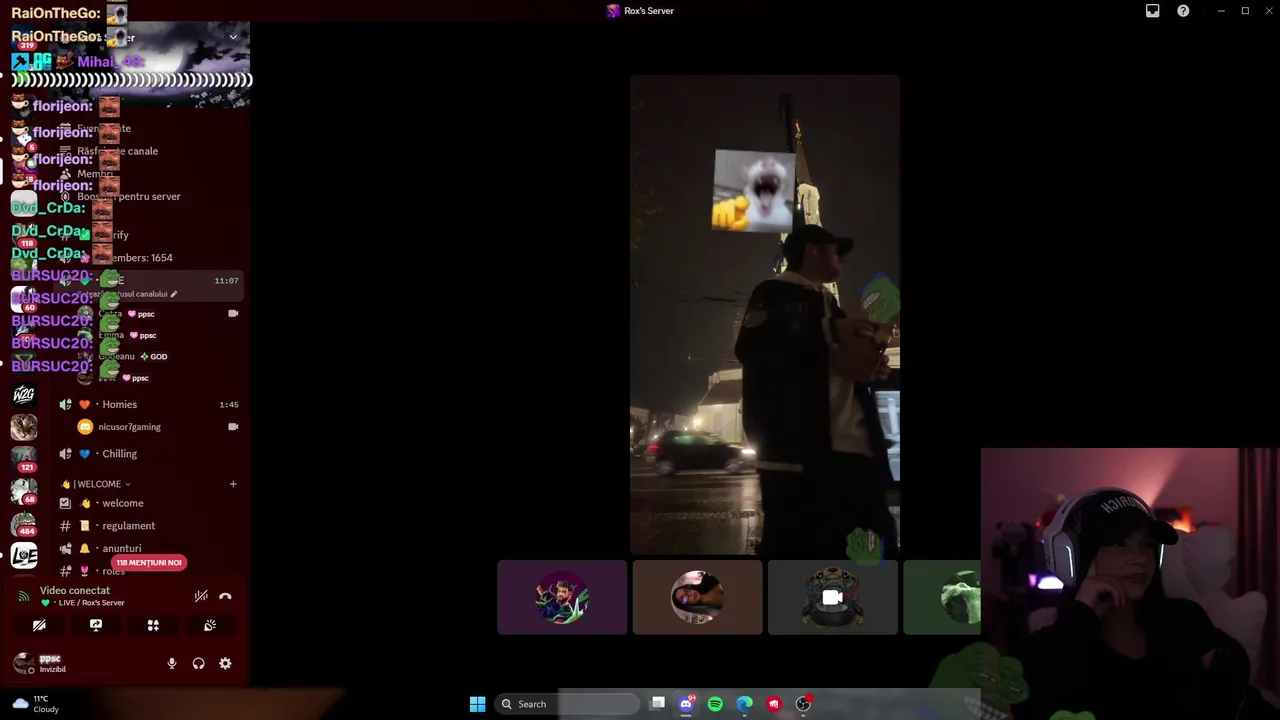
Task: Open Răsfoiește canale entry
Action: pyautogui.click(x=117, y=151)
